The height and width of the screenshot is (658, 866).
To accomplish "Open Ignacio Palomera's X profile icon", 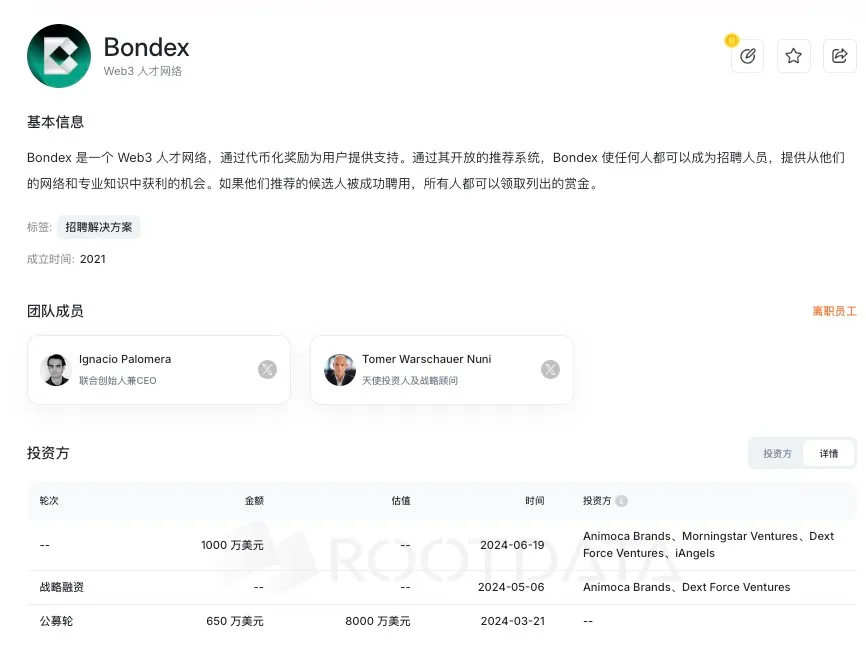I will pyautogui.click(x=267, y=370).
